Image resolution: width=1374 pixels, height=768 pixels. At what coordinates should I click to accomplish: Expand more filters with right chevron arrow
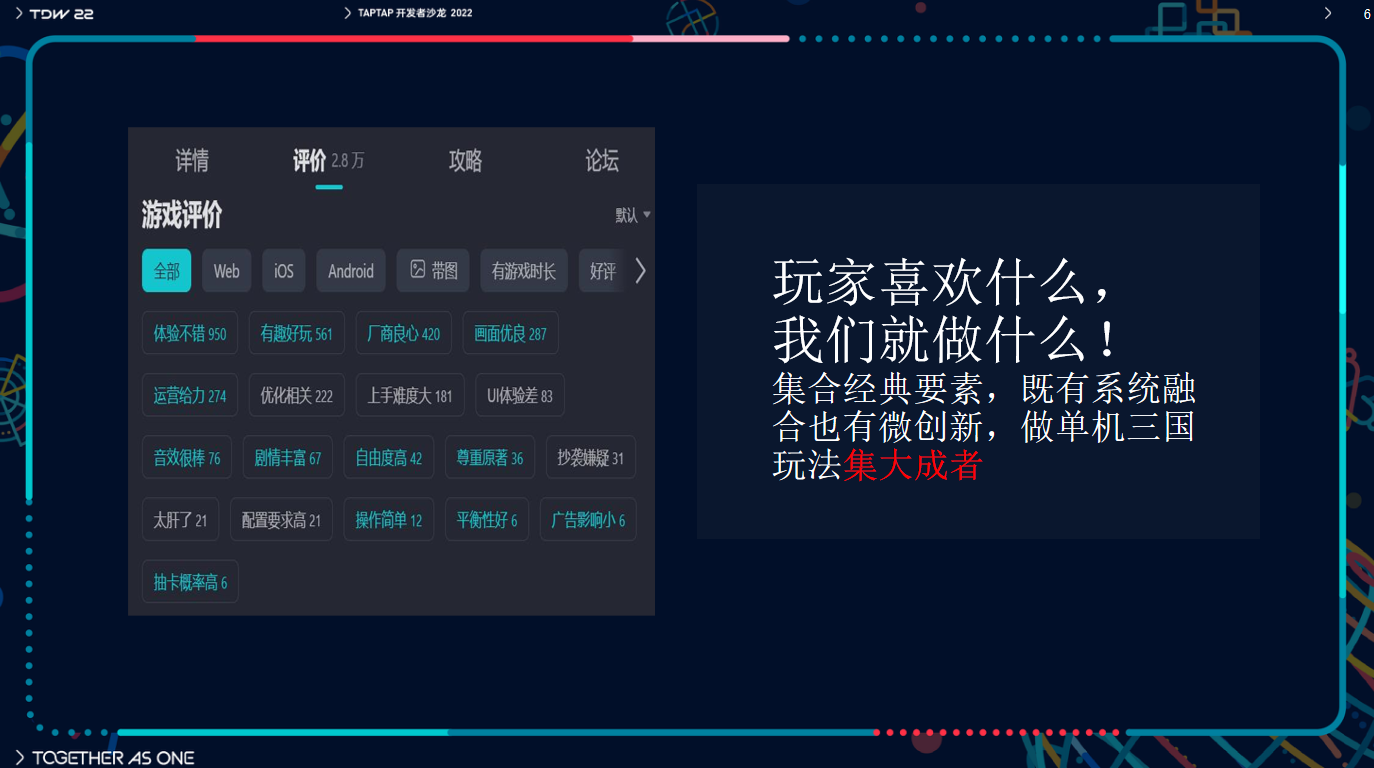(641, 271)
